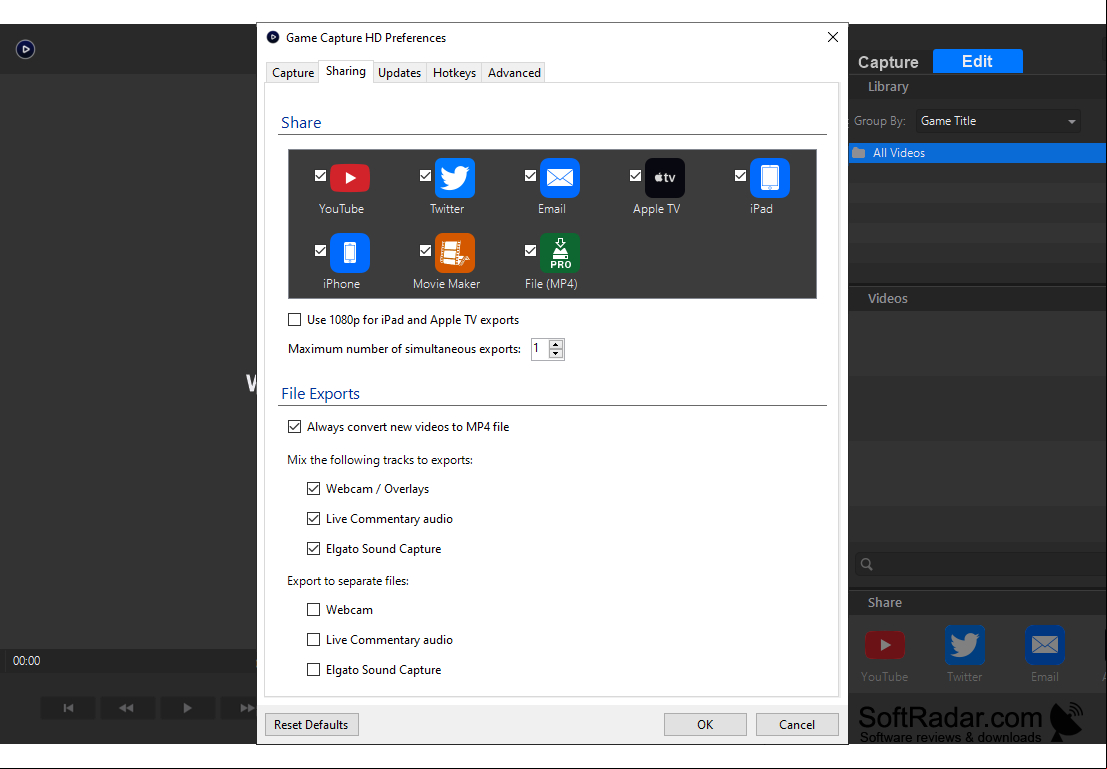Screen dimensions: 1107x769
Task: Click the YouTube icon in Preferences share grid
Action: click(x=349, y=178)
